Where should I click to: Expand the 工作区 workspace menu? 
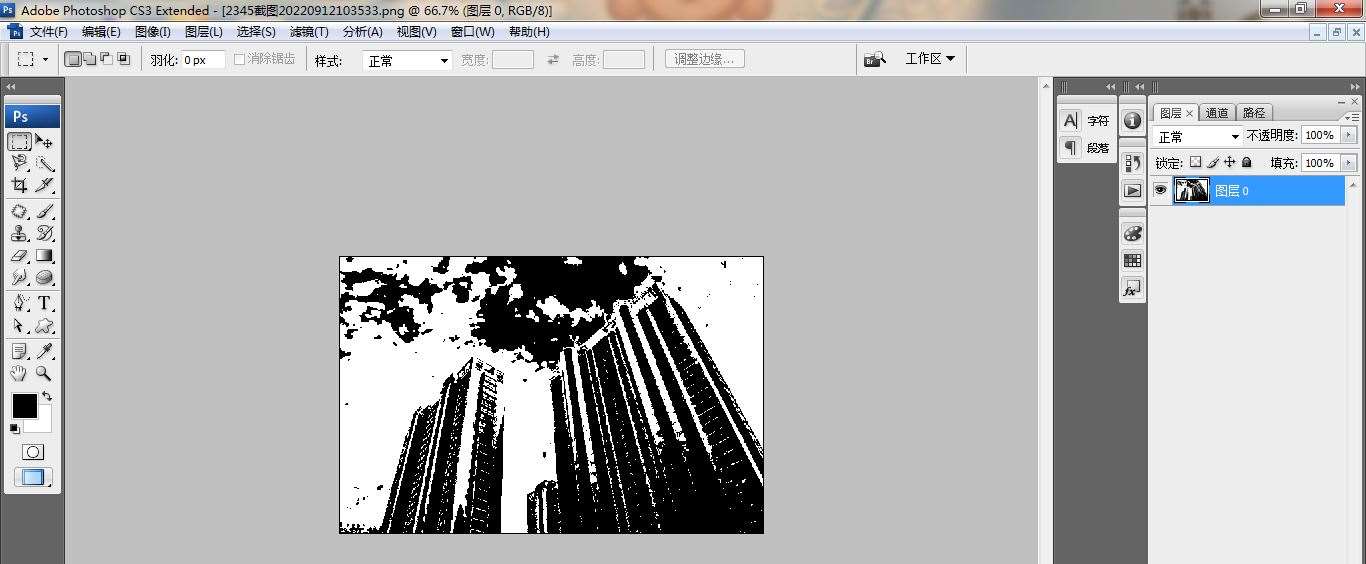click(x=929, y=59)
